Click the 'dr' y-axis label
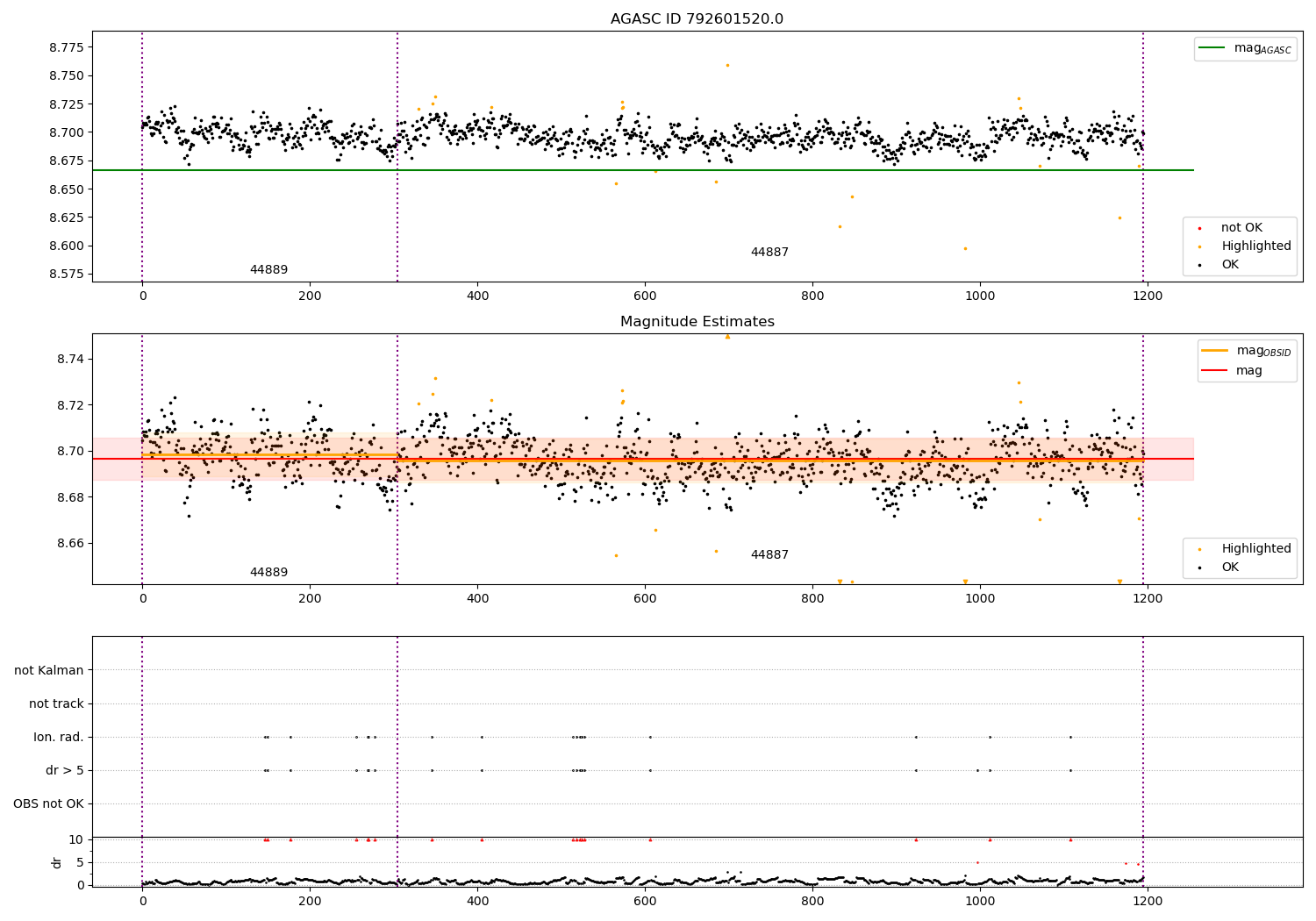Viewport: 1316px width, 921px height. pyautogui.click(x=57, y=862)
